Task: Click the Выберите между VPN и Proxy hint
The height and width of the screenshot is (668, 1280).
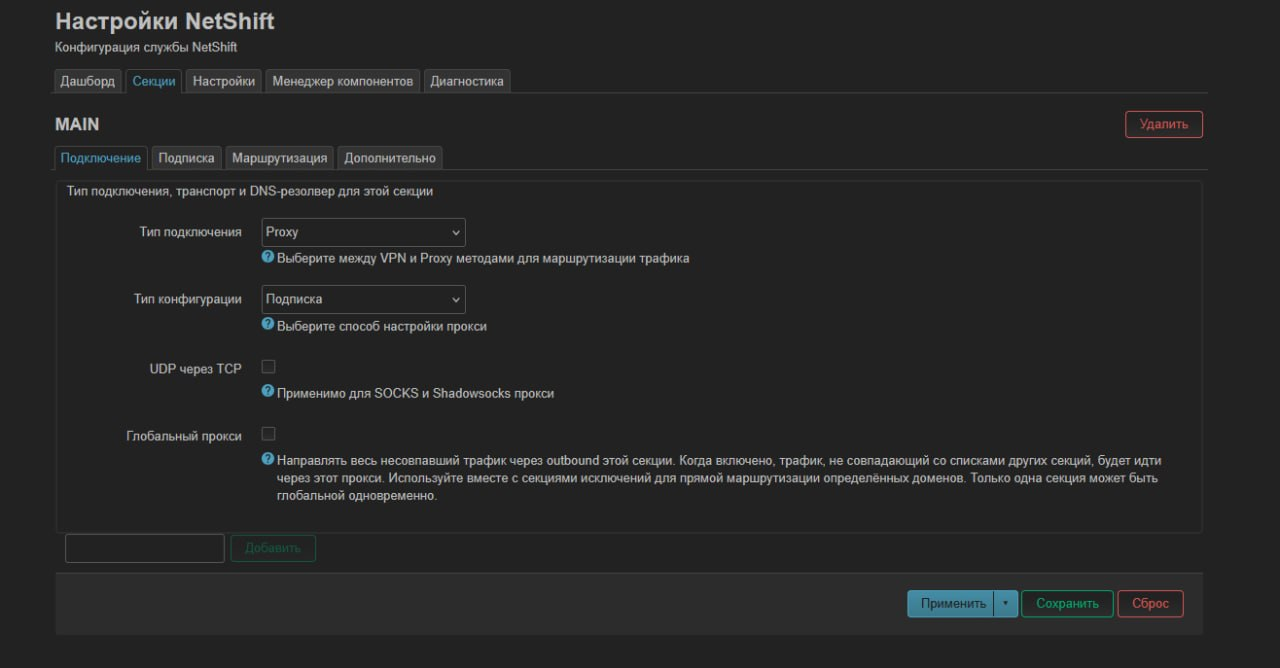Action: click(483, 258)
